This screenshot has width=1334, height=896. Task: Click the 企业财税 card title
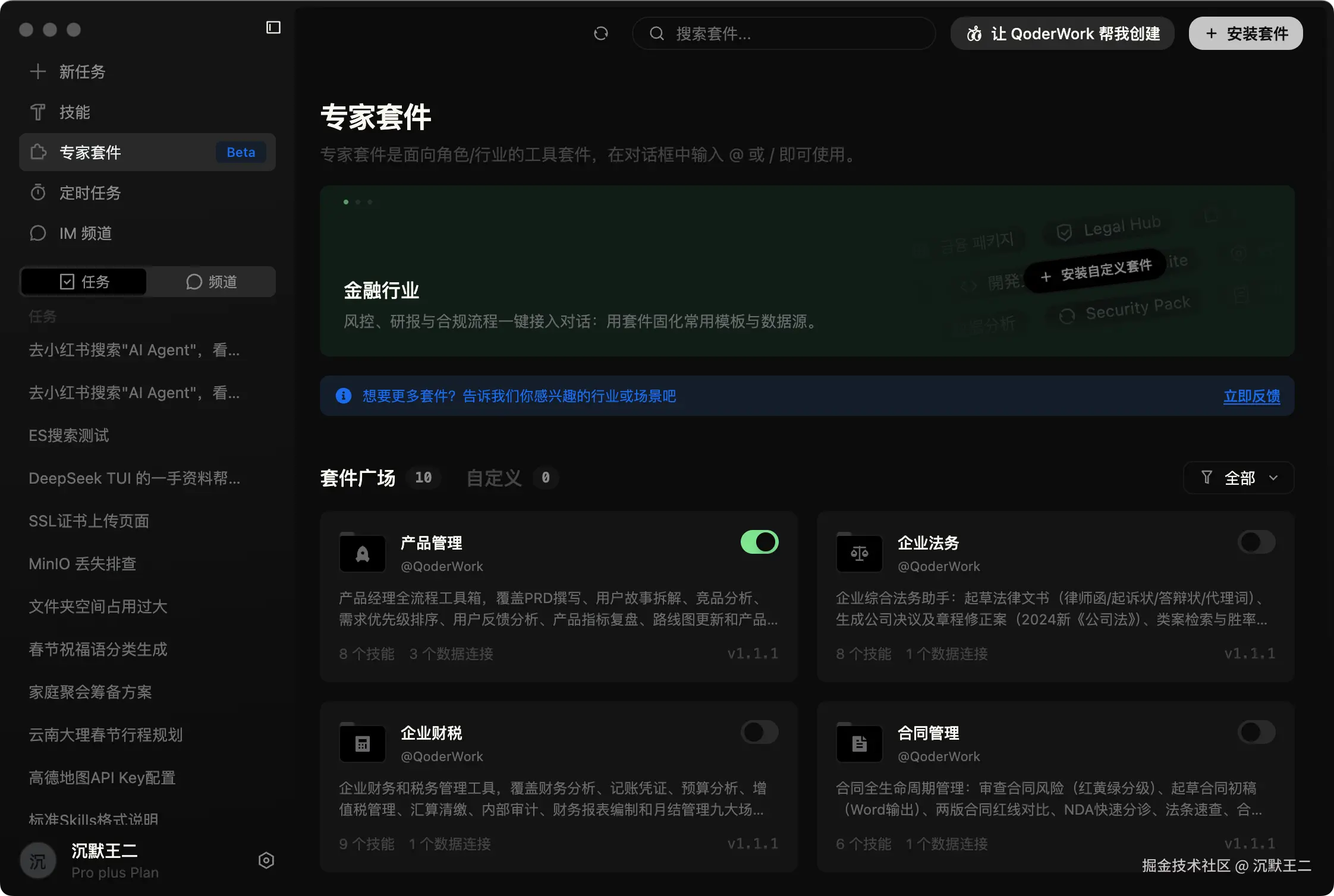tap(432, 733)
